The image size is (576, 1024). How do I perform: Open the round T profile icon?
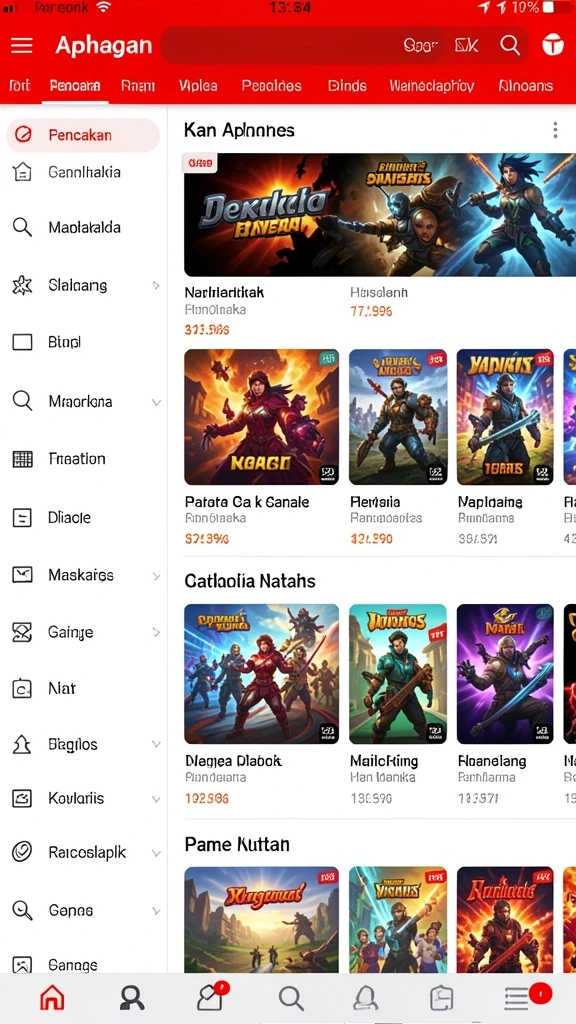coord(553,45)
